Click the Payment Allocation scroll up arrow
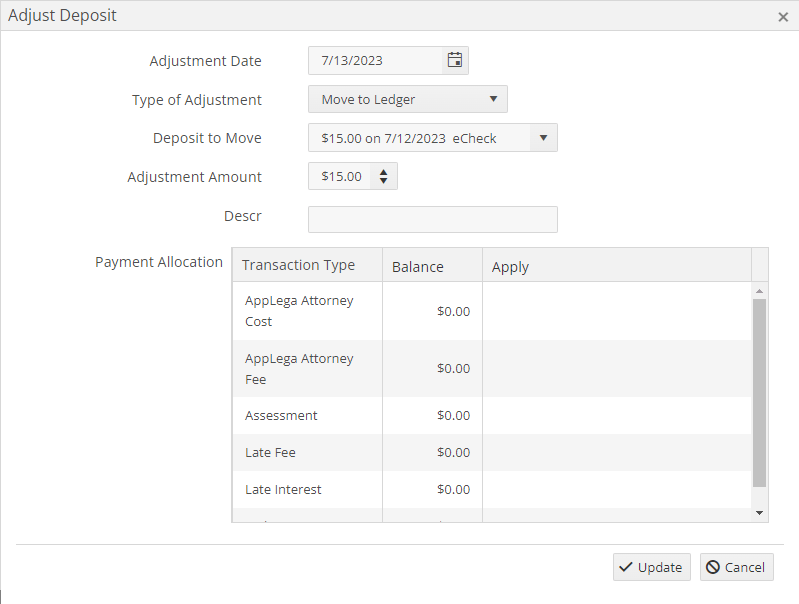Viewport: 799px width, 604px height. (x=759, y=291)
